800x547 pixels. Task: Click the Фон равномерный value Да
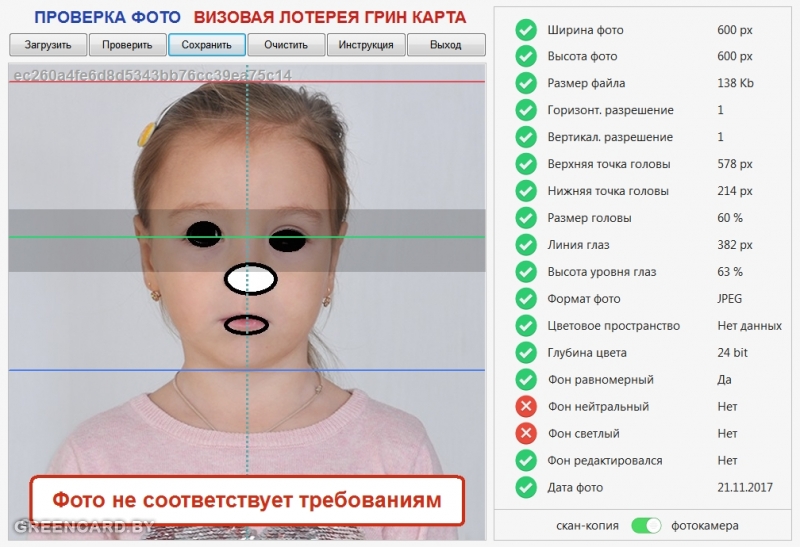coord(724,380)
